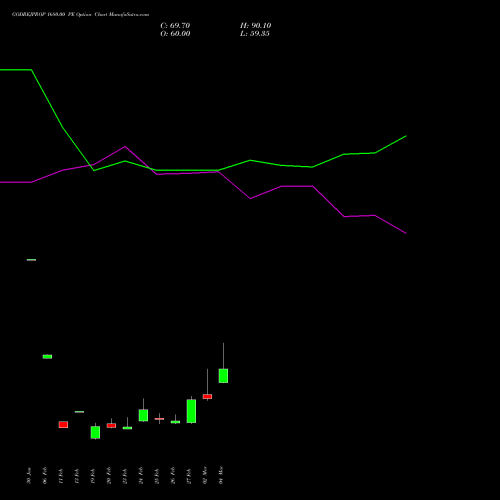
Task: Click the 30 Jan date label
Action: pos(29,476)
